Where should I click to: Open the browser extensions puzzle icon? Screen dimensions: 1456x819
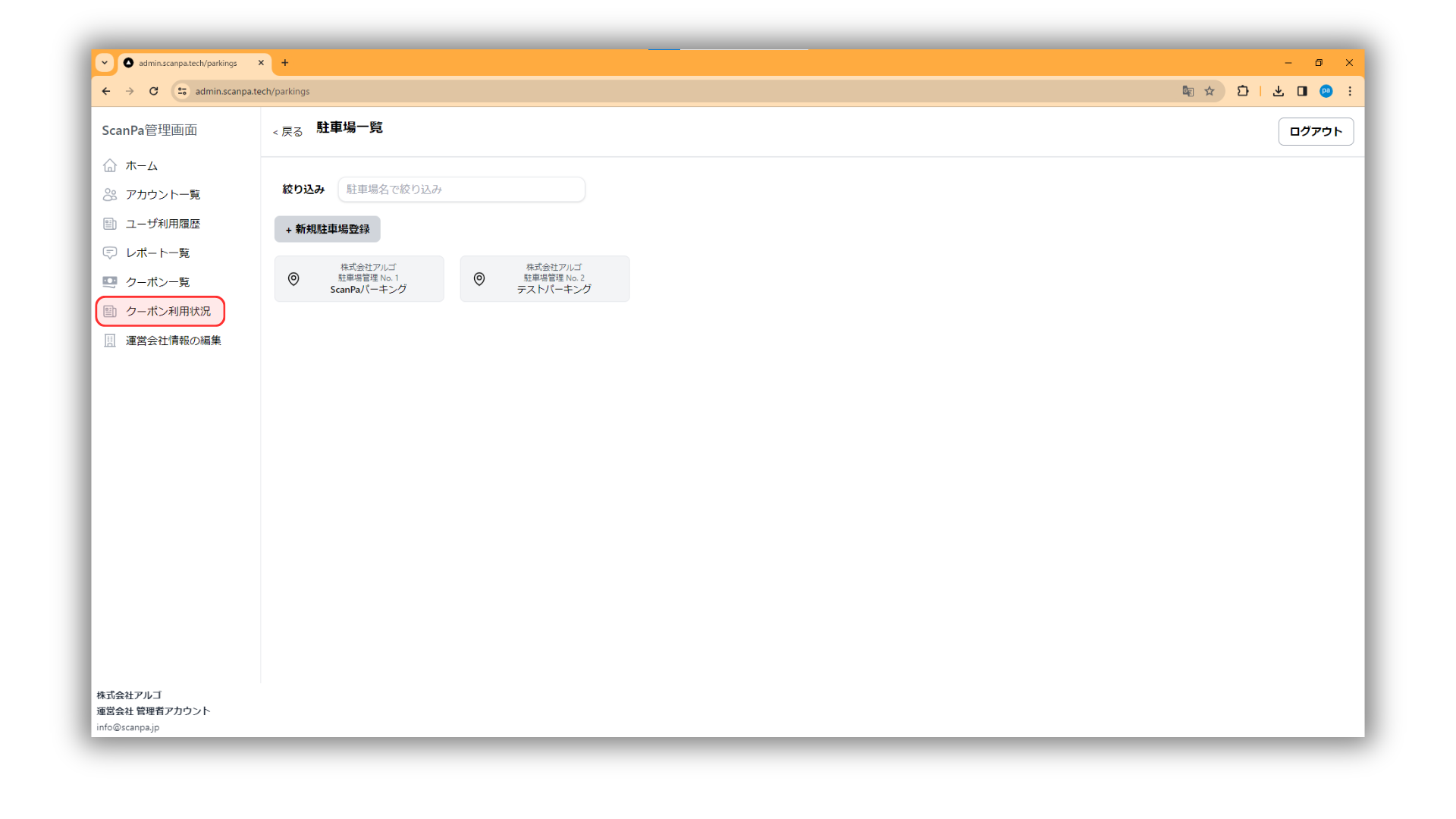[x=1242, y=91]
